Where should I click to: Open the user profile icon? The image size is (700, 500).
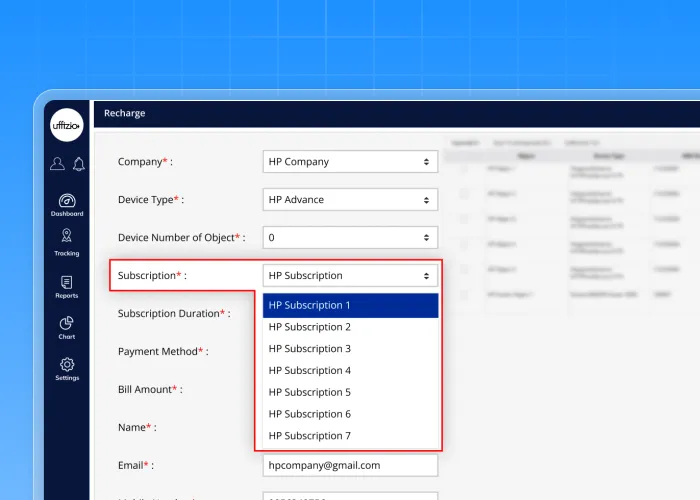pos(57,164)
